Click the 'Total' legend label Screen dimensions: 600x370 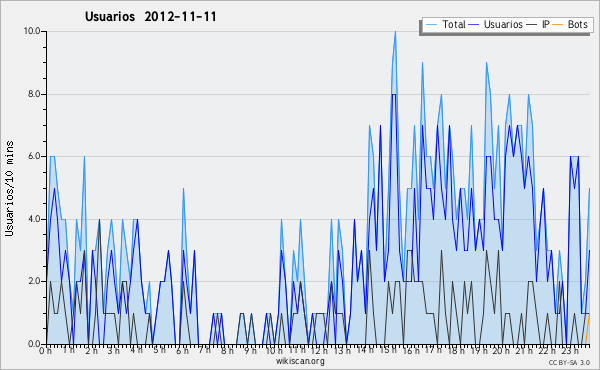(454, 24)
